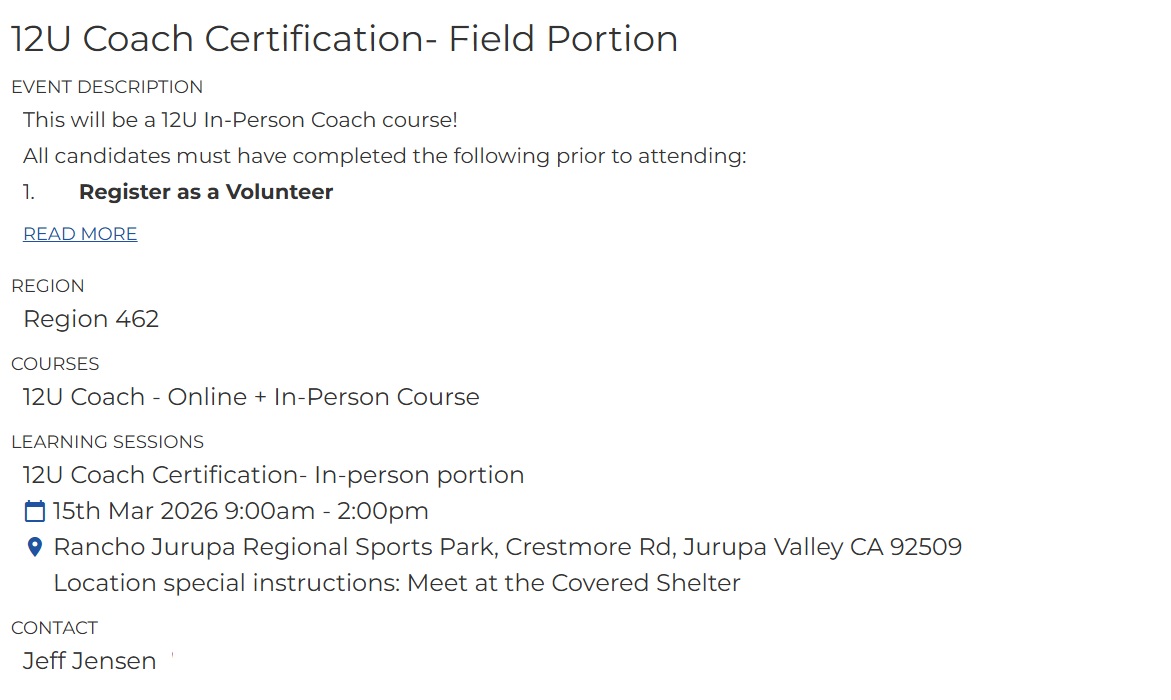Click the map pin location icon
This screenshot has width=1171, height=700.
point(35,548)
